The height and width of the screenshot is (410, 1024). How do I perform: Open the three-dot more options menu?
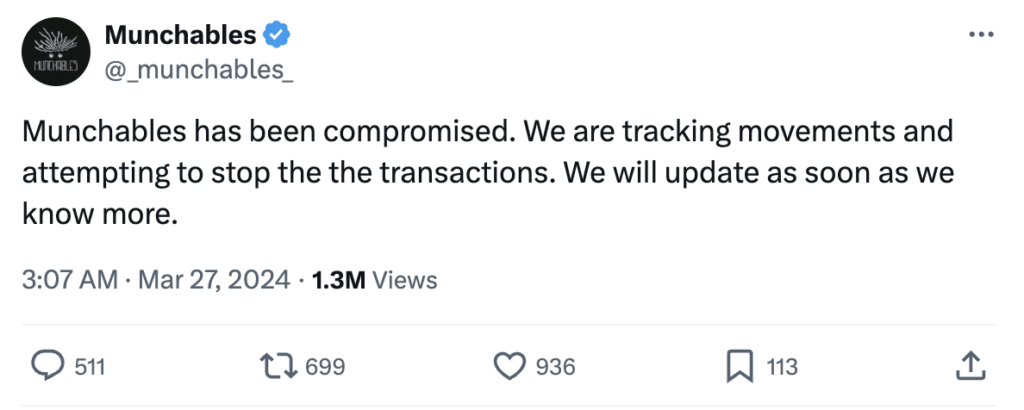pyautogui.click(x=983, y=34)
